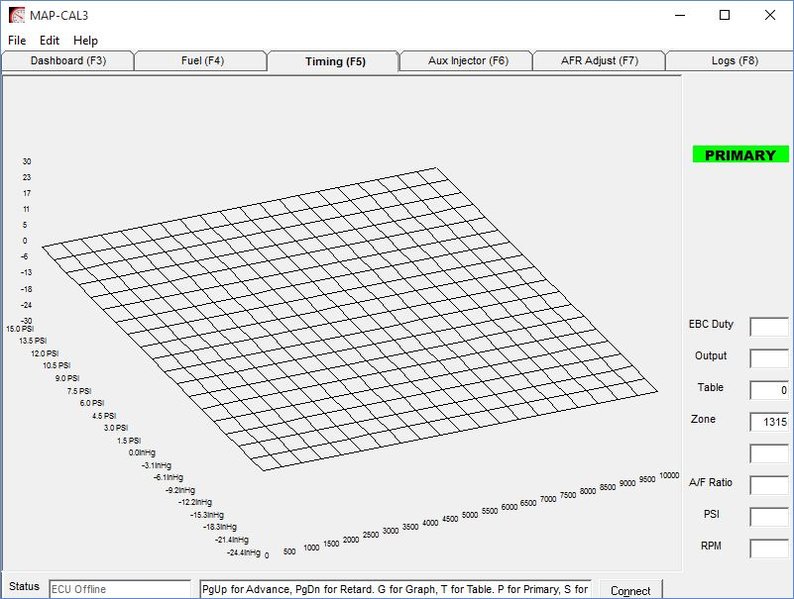This screenshot has width=794, height=599.
Task: Switch to the Dashboard (F3) tab
Action: pyautogui.click(x=68, y=61)
